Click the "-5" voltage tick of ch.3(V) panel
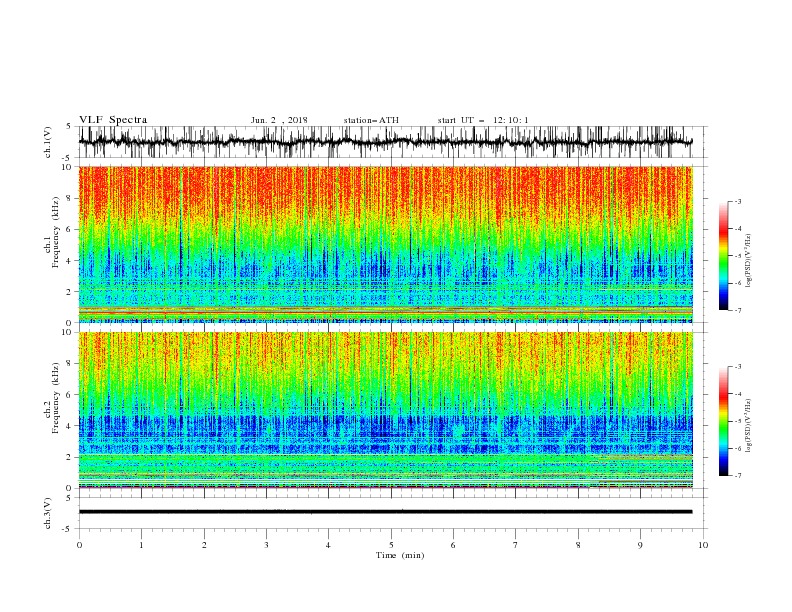 click(68, 529)
